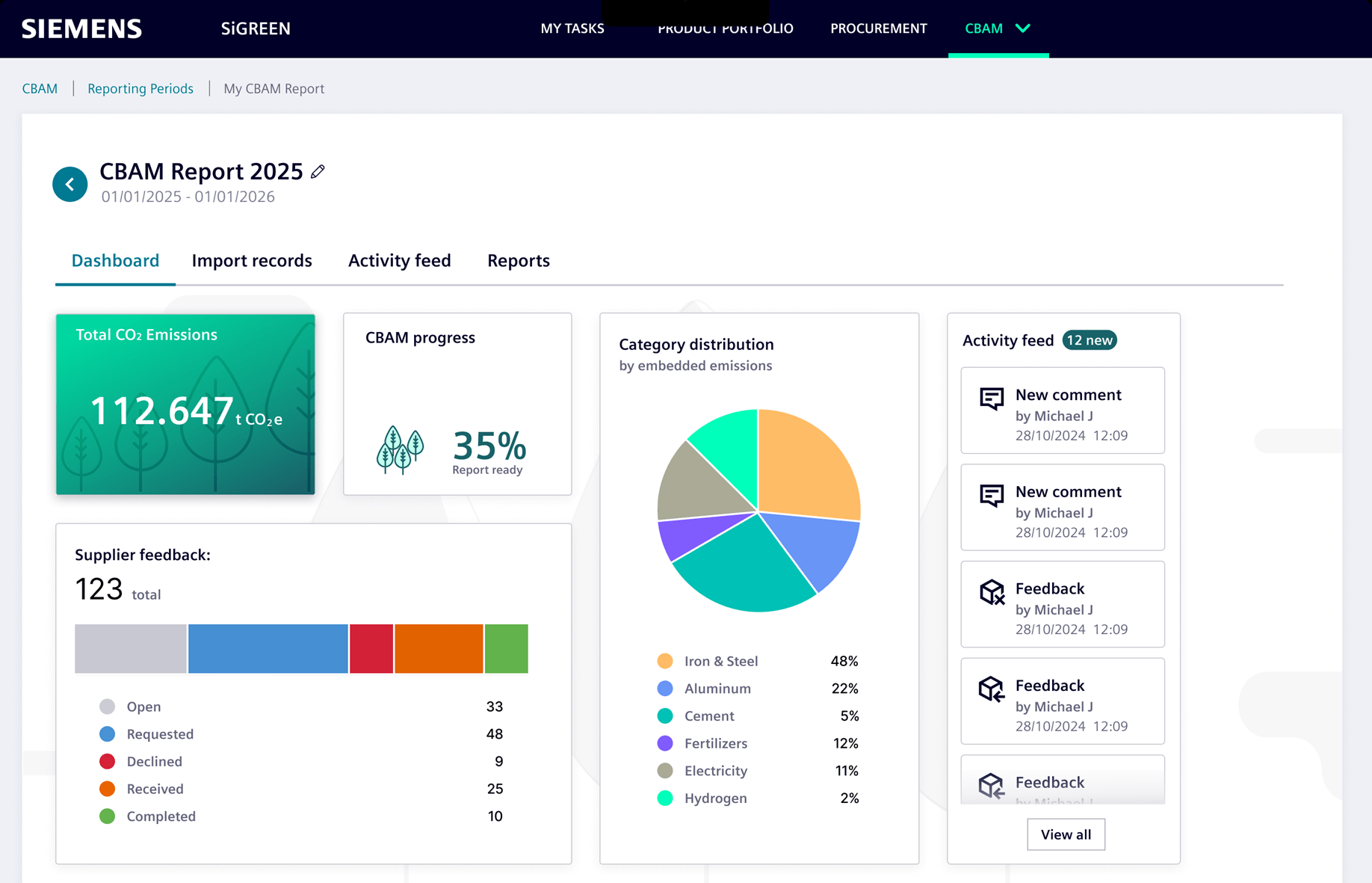Image resolution: width=1372 pixels, height=883 pixels.
Task: Click the back arrow circle button
Action: click(x=70, y=184)
